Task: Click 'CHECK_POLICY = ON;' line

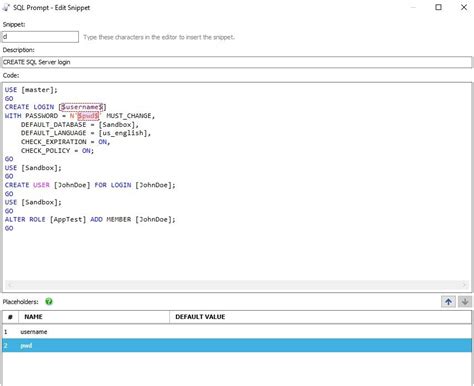Action: [57, 150]
